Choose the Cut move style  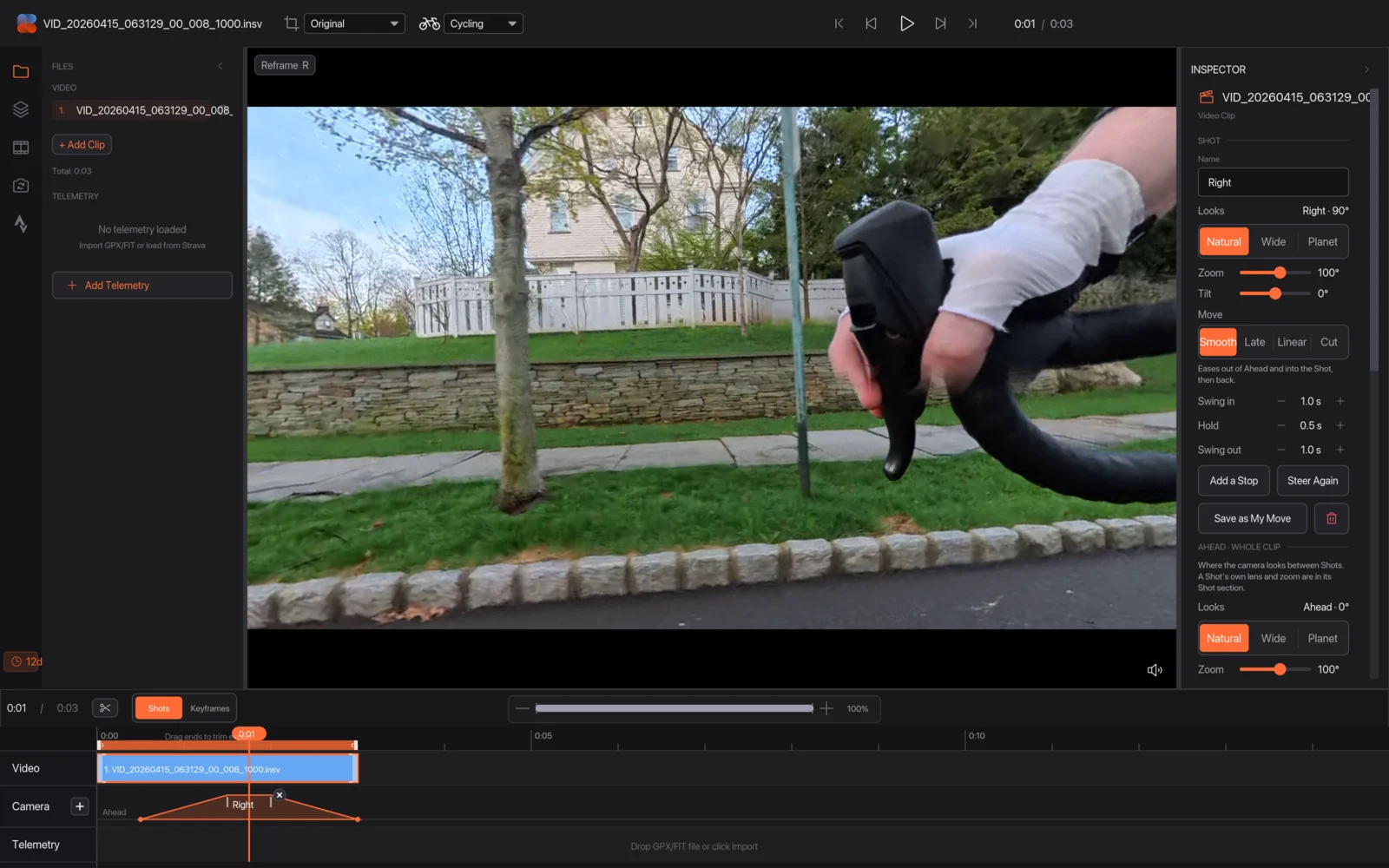click(x=1329, y=342)
